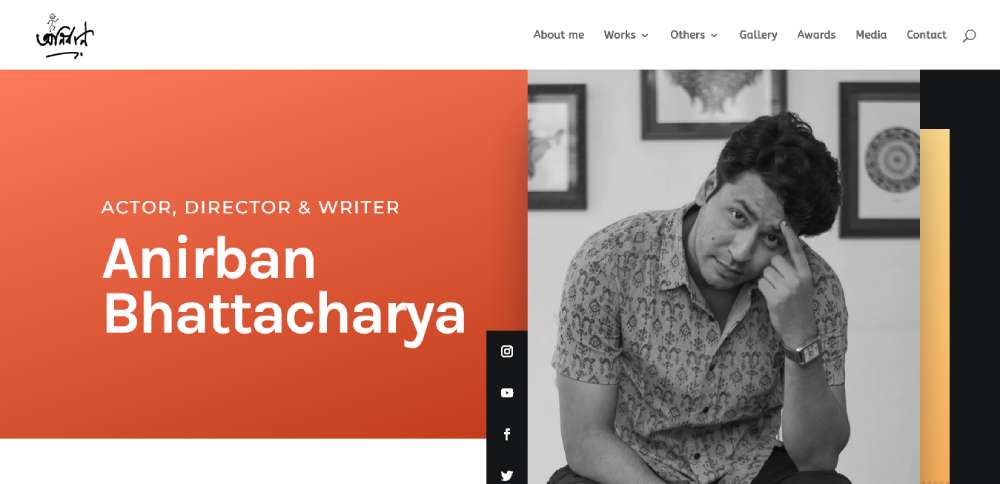Go to the About me page
This screenshot has height=484, width=1000.
click(x=559, y=35)
